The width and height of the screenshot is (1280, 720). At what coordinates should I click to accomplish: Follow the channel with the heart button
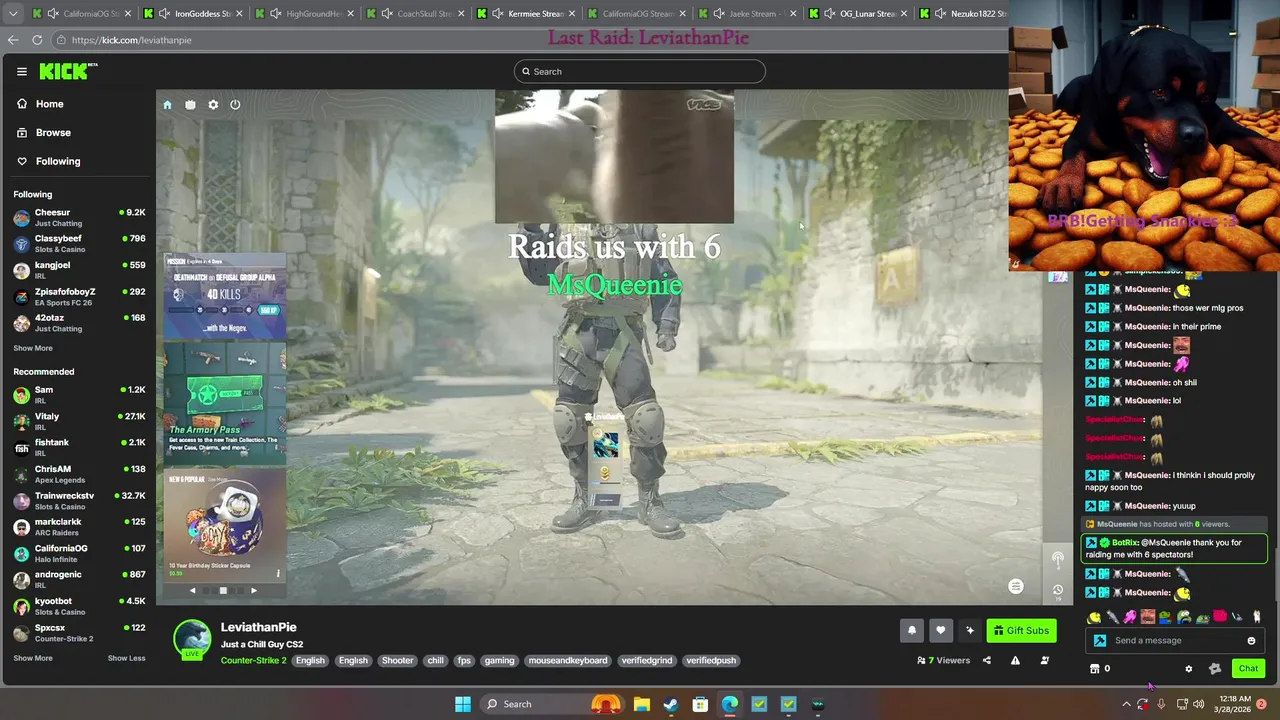pos(941,630)
